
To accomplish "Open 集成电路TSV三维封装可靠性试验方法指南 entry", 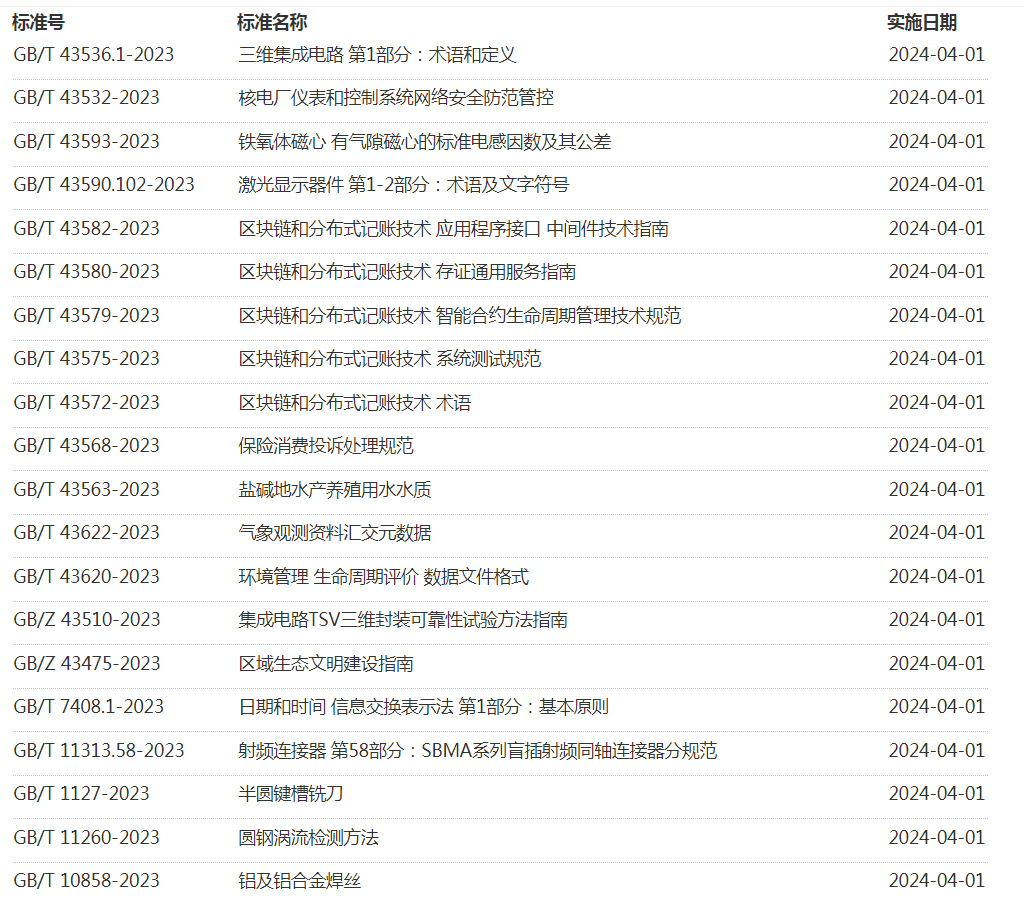I will click(403, 620).
